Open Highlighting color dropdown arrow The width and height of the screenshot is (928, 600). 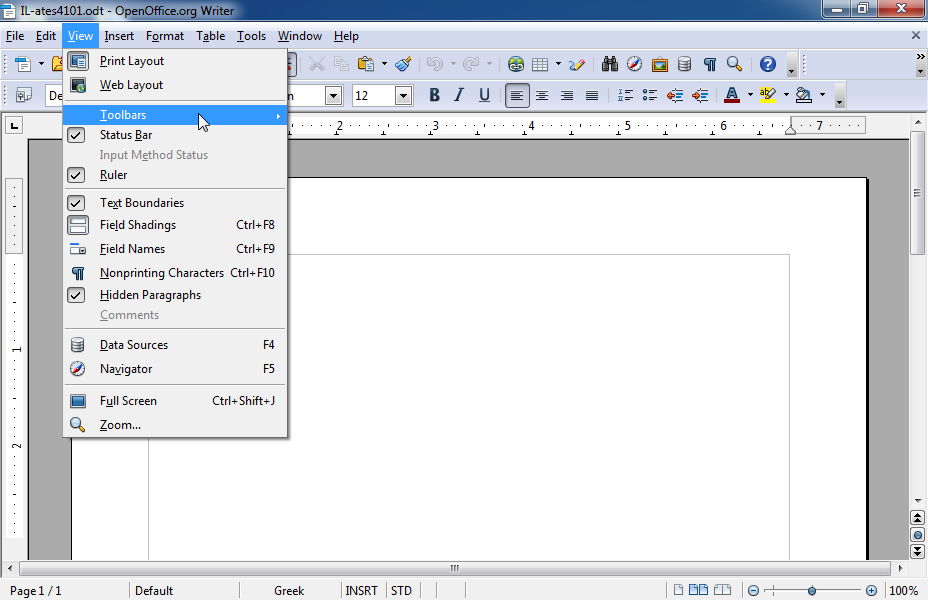tap(786, 95)
